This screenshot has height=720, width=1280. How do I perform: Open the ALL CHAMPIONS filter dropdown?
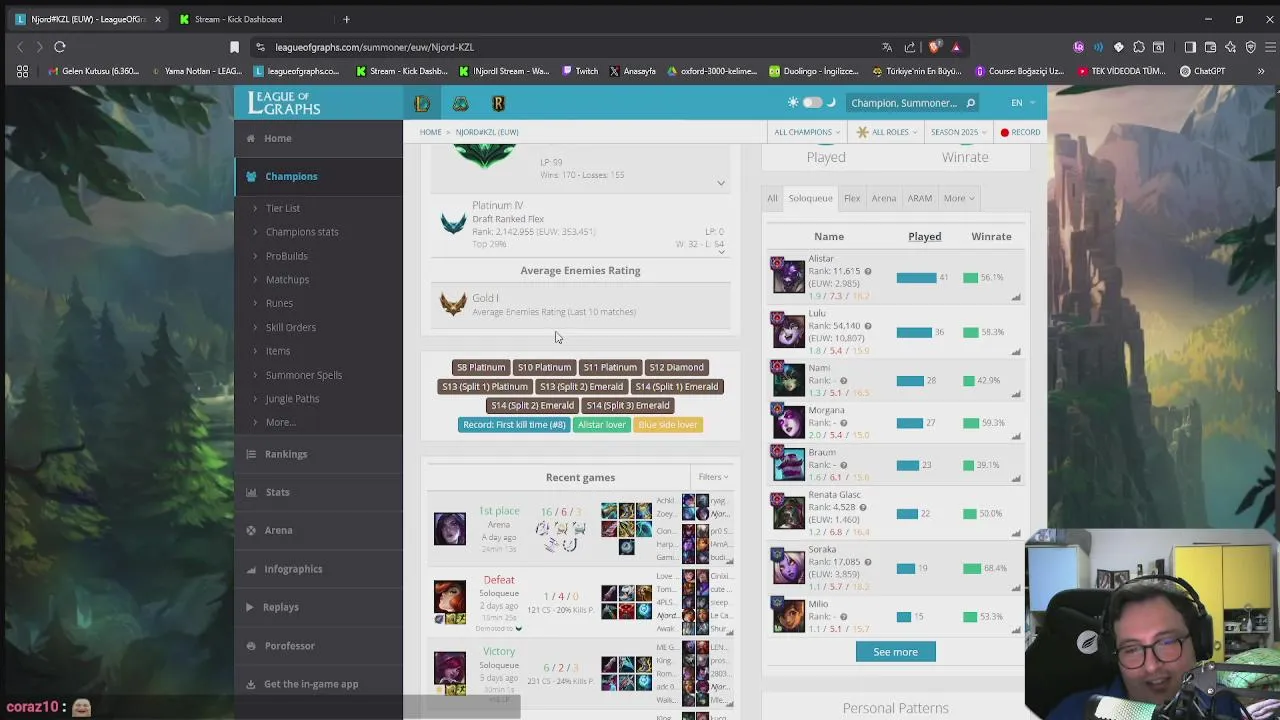[807, 132]
